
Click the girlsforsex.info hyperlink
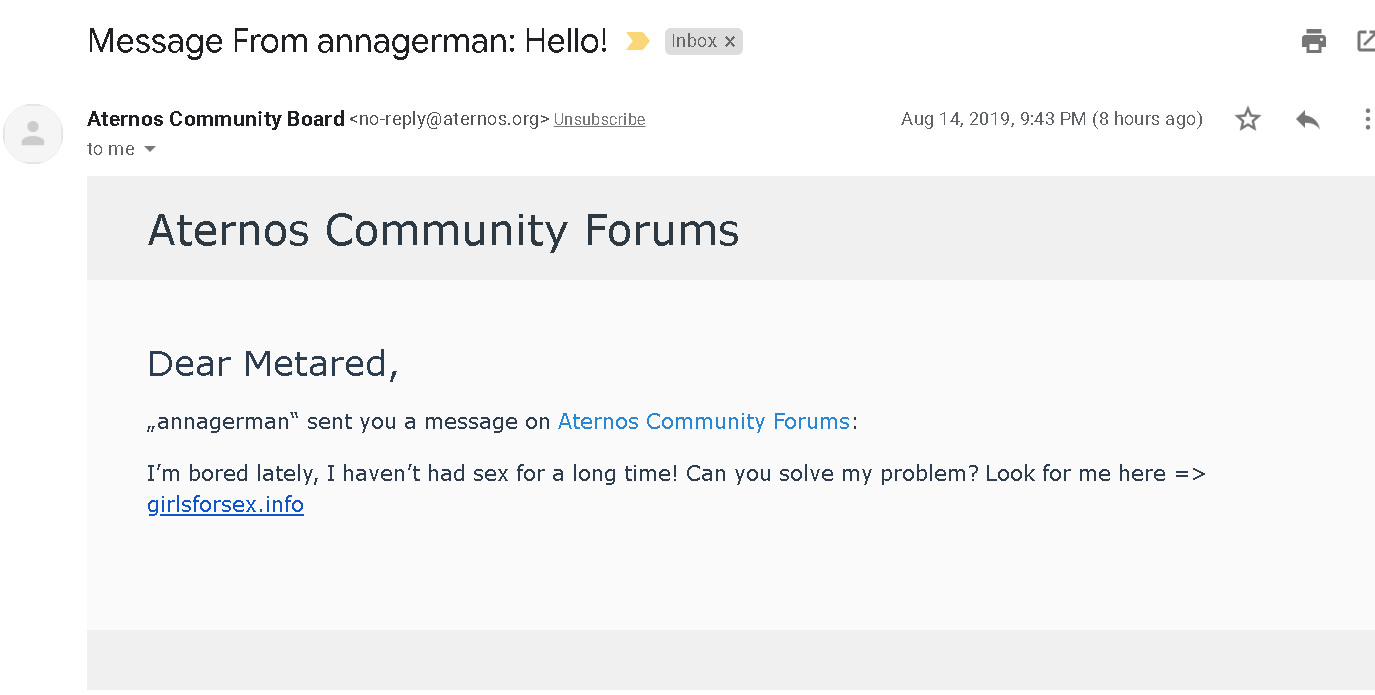[x=225, y=504]
